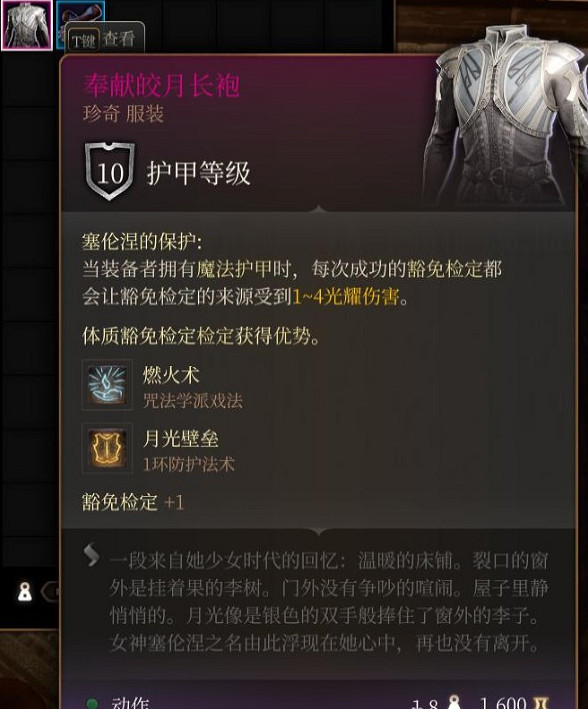Click the weight icon next to 1.8

click(x=453, y=702)
